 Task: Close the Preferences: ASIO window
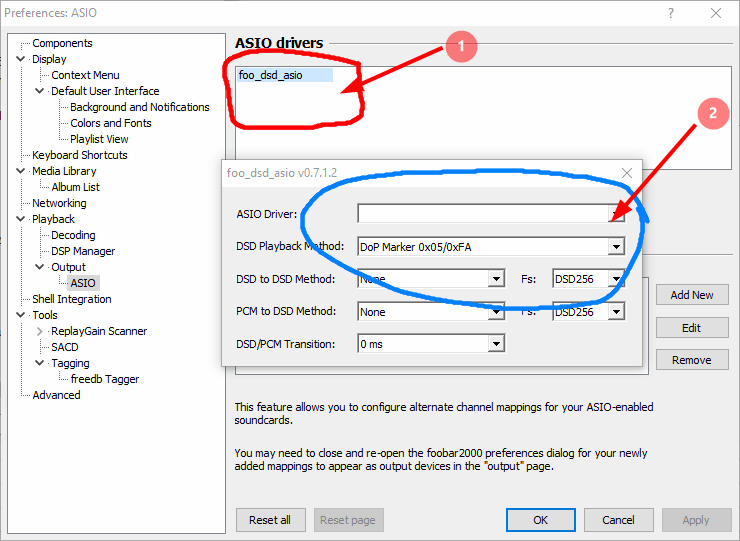point(716,13)
